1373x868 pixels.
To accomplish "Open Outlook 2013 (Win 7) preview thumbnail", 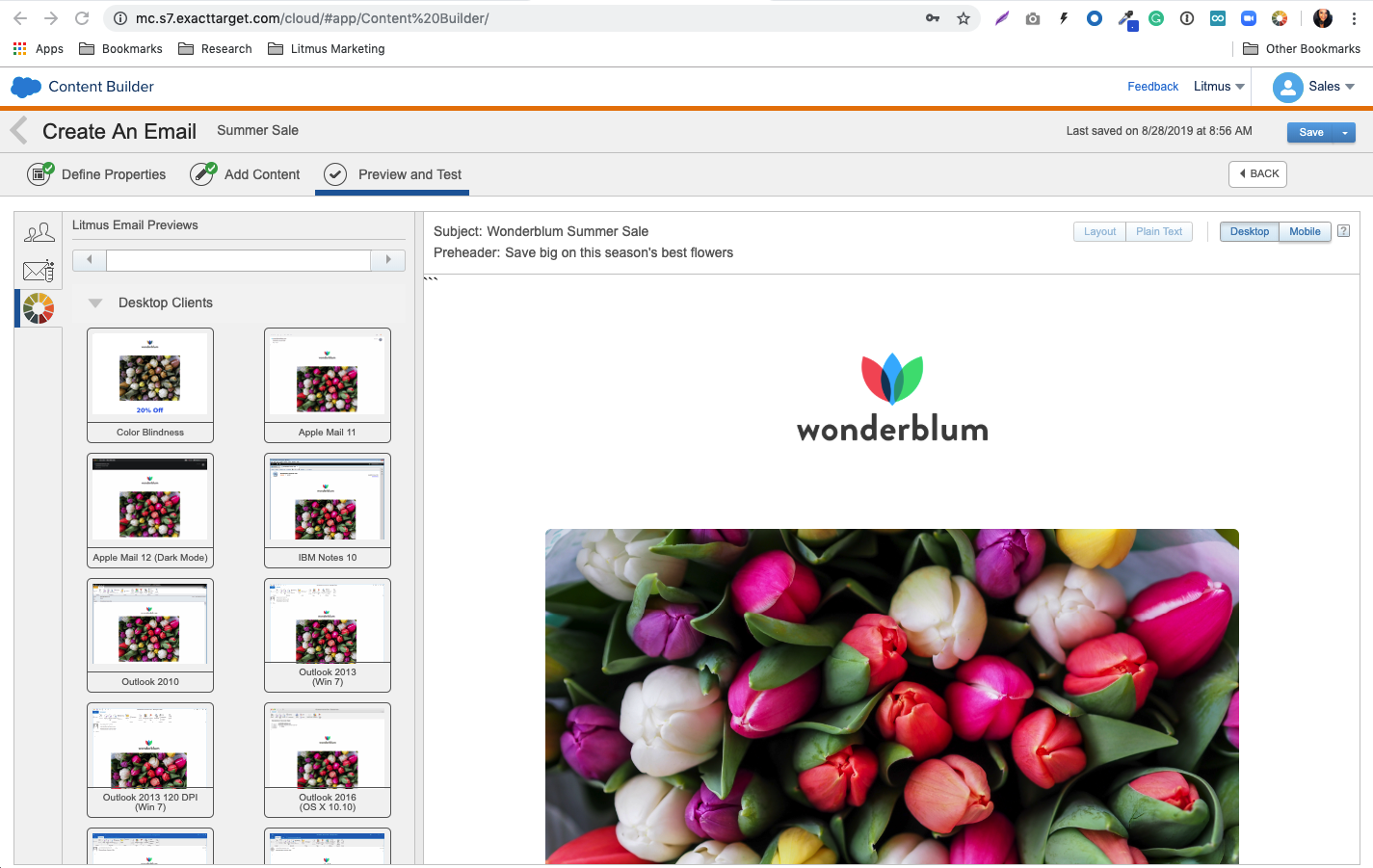I will click(x=328, y=635).
